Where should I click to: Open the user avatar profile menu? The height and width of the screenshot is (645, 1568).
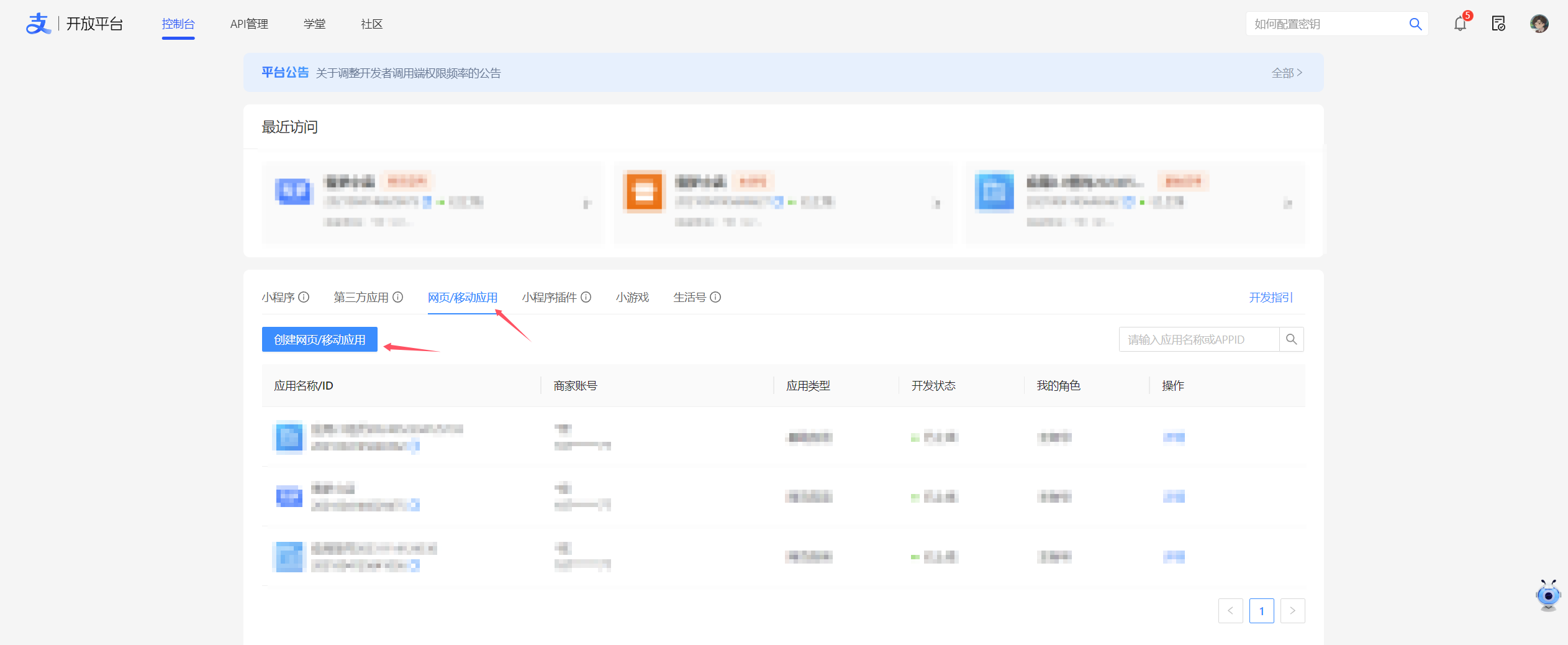[x=1540, y=24]
